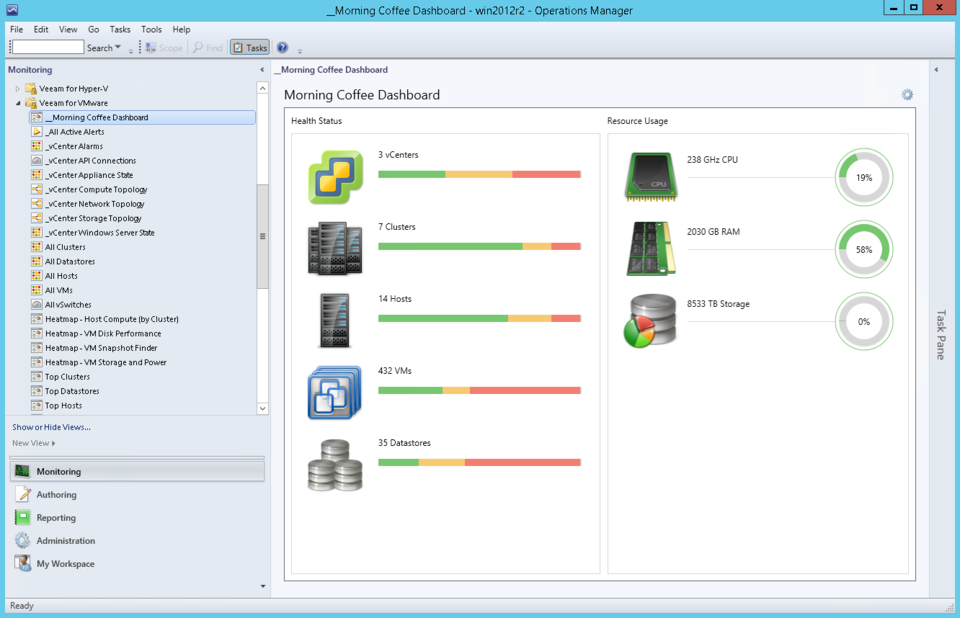Click the Hosts server tower icon
This screenshot has width=960, height=618.
[x=335, y=321]
